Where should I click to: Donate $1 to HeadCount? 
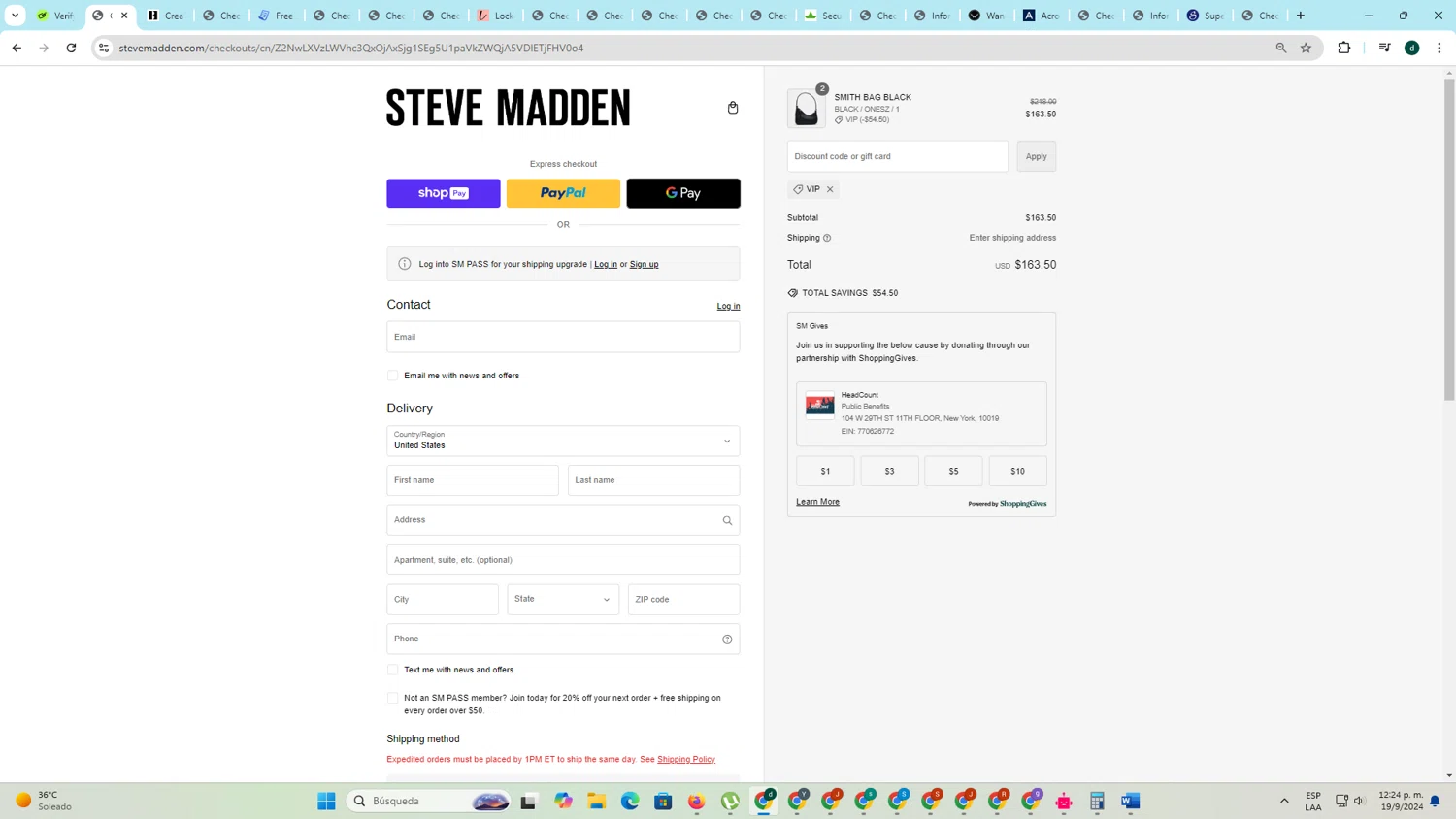(x=825, y=471)
